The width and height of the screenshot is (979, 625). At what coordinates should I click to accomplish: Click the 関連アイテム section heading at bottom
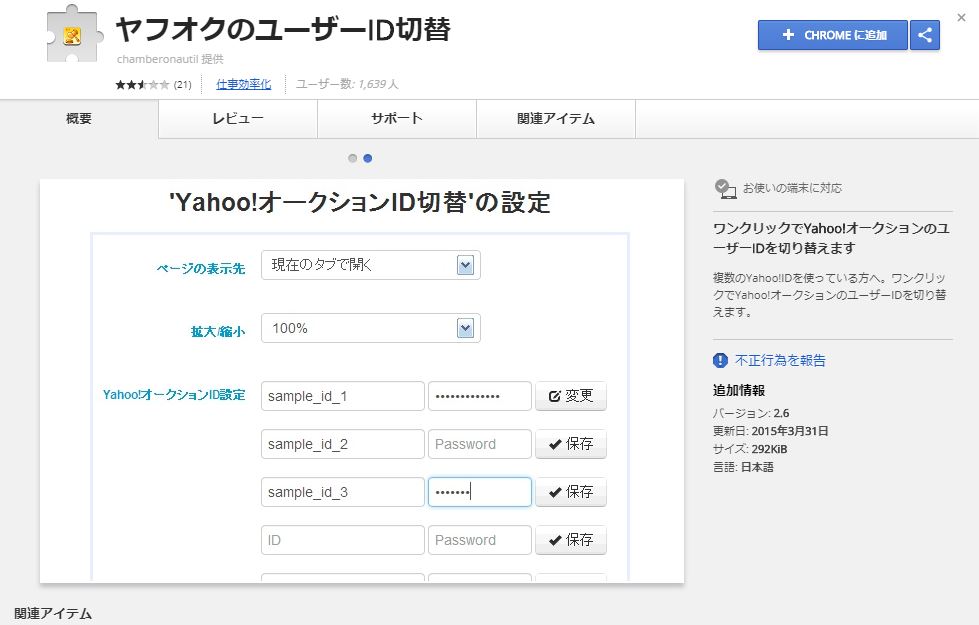coord(53,614)
